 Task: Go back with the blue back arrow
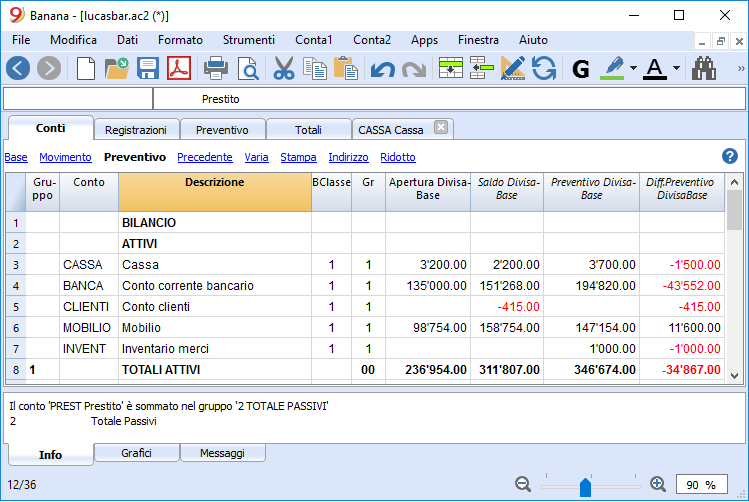[18, 68]
